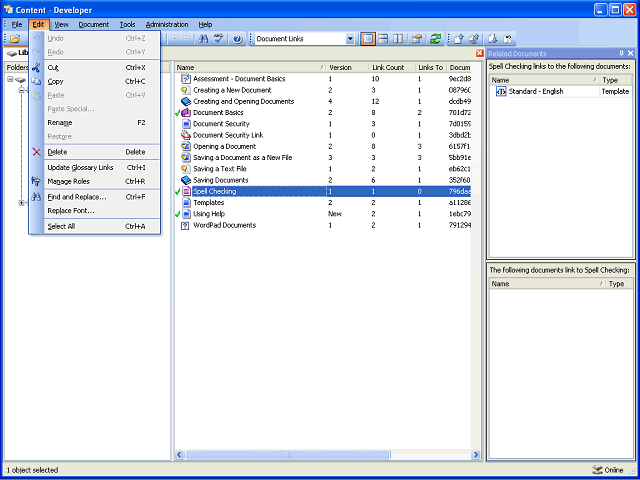Choose Rename from the Edit menu
The height and width of the screenshot is (480, 640).
click(x=94, y=122)
